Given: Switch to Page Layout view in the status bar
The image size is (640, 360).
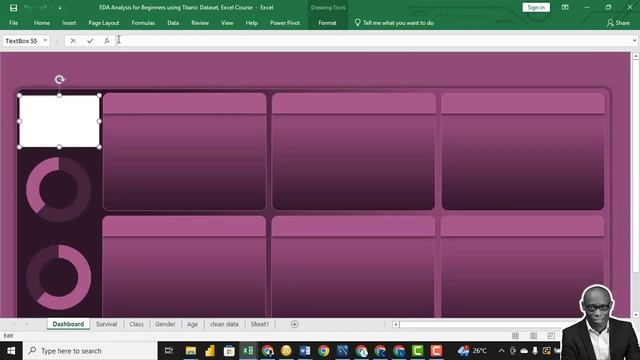Looking at the screenshot, I should pos(533,336).
